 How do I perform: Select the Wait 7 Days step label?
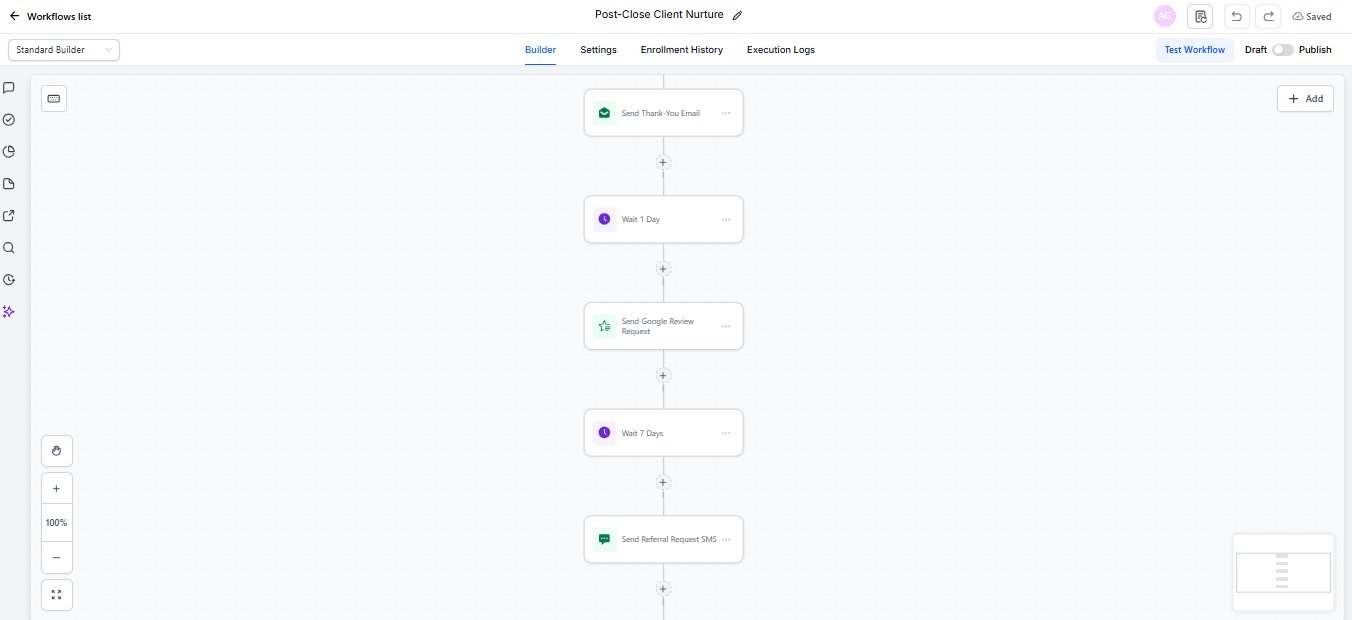(x=642, y=433)
